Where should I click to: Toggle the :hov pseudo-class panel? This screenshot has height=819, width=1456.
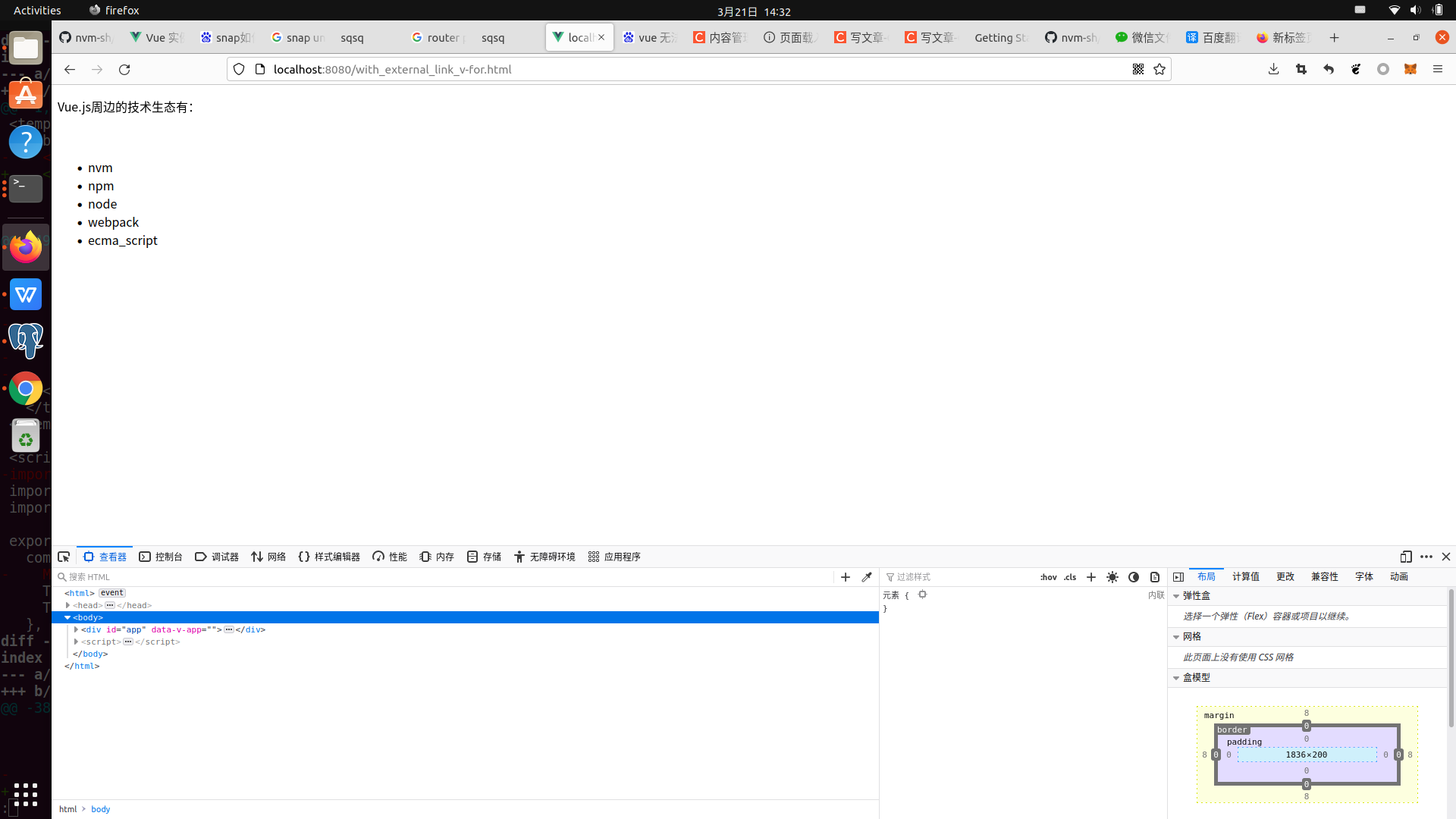1048,577
